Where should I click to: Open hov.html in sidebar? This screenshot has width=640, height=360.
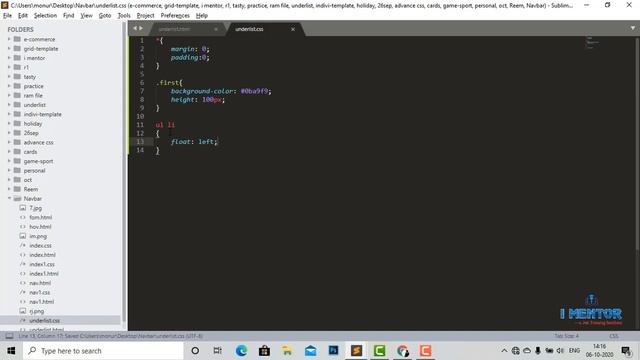point(40,227)
